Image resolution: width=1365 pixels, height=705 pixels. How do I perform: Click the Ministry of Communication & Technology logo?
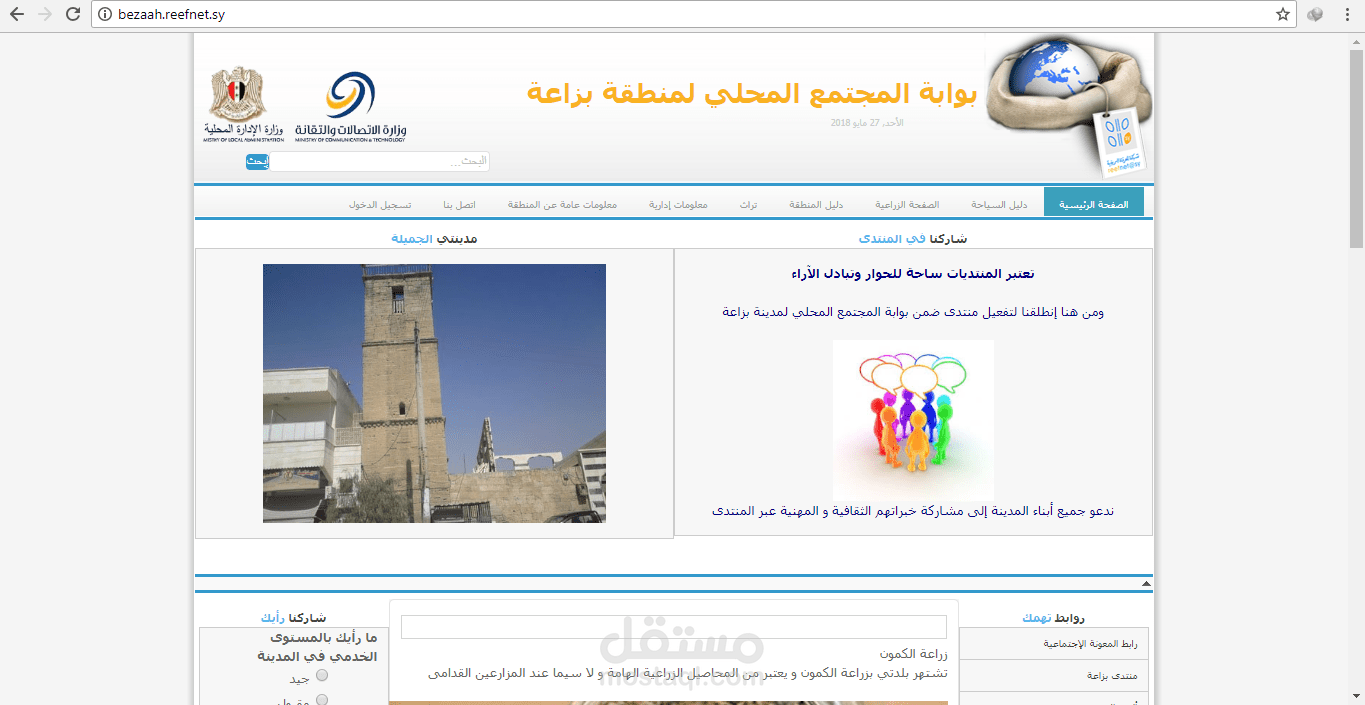350,107
